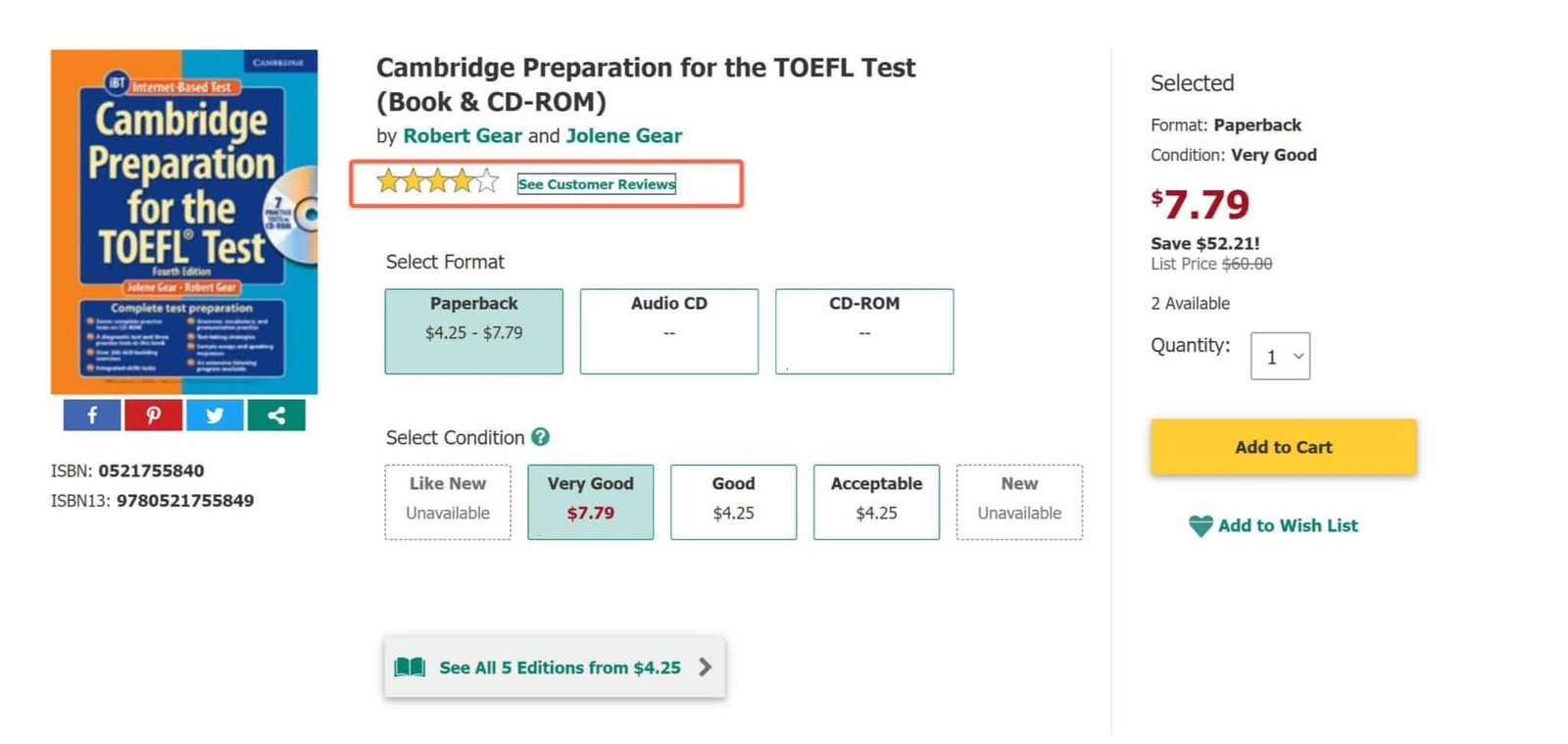Tweet the book via Twitter icon
The image size is (1568, 744).
(215, 416)
